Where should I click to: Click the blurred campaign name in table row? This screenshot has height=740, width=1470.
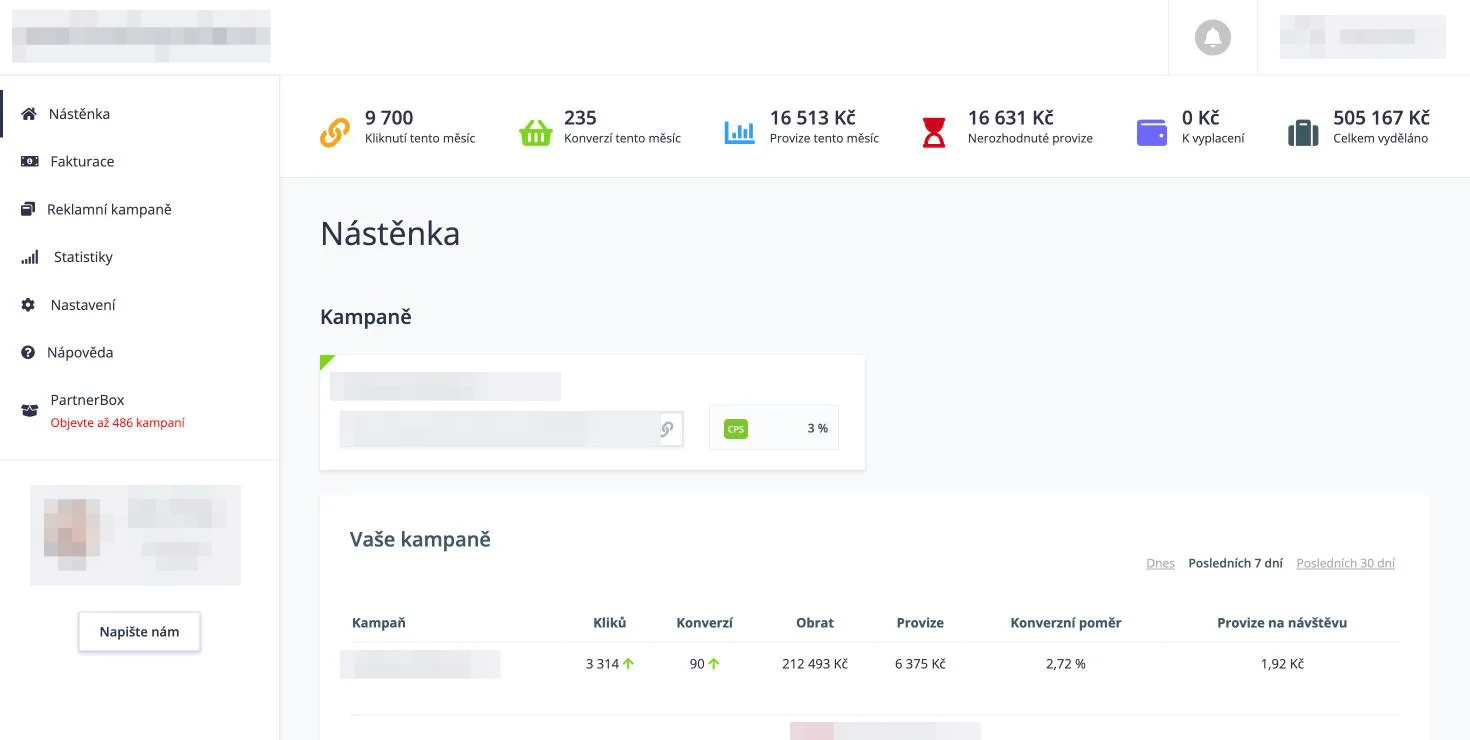[x=420, y=664]
